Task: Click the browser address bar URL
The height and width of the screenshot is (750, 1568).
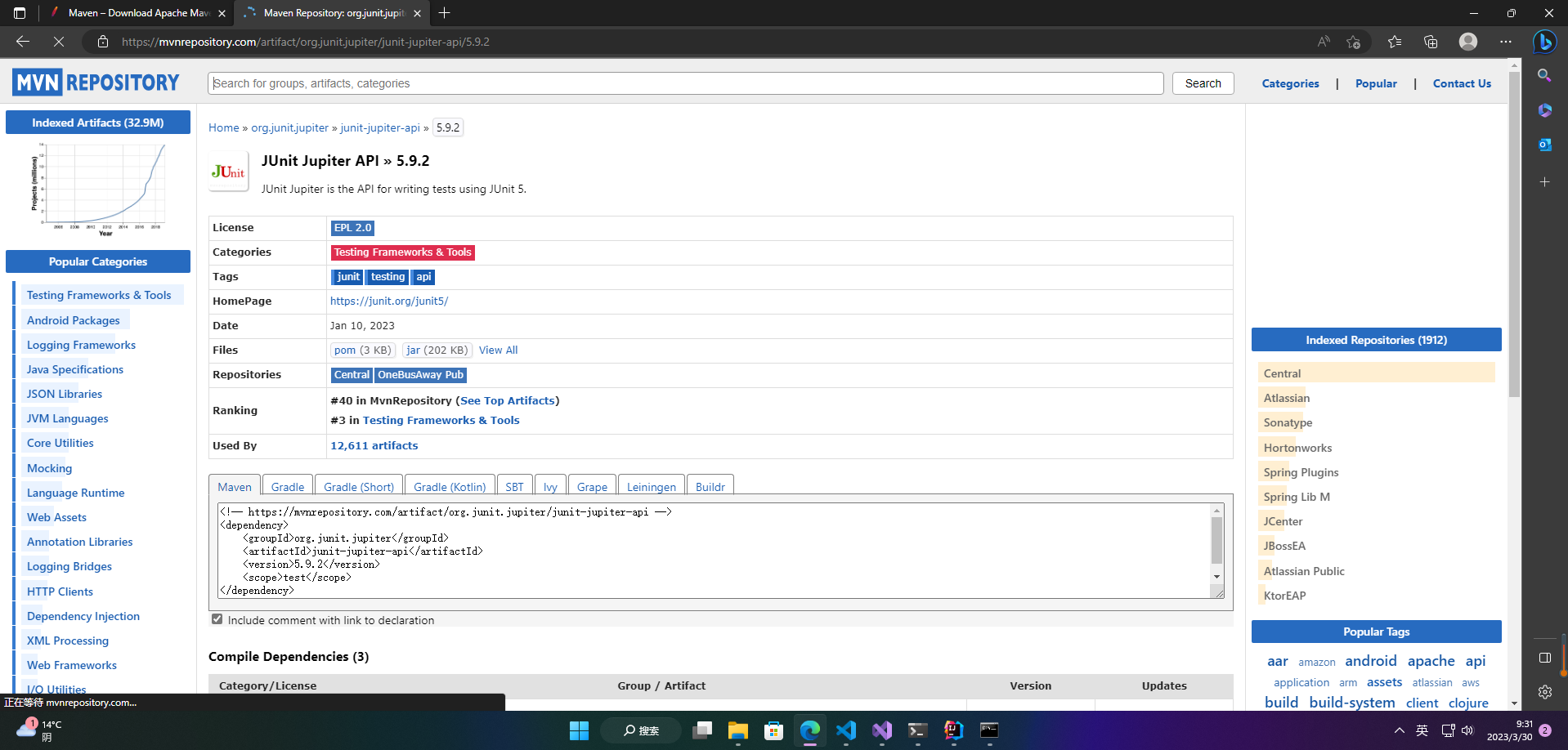Action: [306, 42]
